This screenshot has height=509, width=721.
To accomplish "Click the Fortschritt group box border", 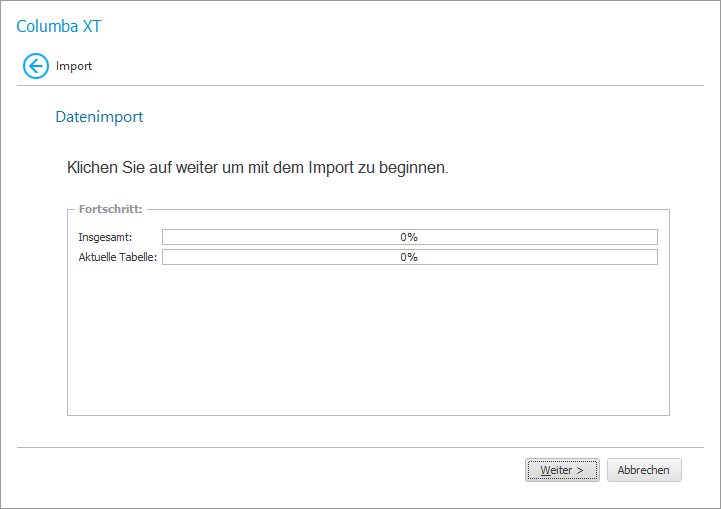I will coord(67,320).
